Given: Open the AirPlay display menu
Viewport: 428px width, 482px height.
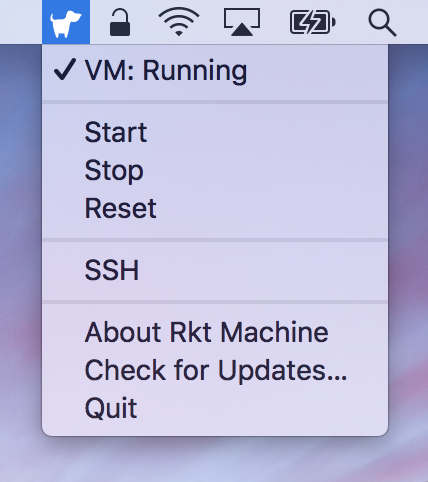Looking at the screenshot, I should pyautogui.click(x=242, y=22).
